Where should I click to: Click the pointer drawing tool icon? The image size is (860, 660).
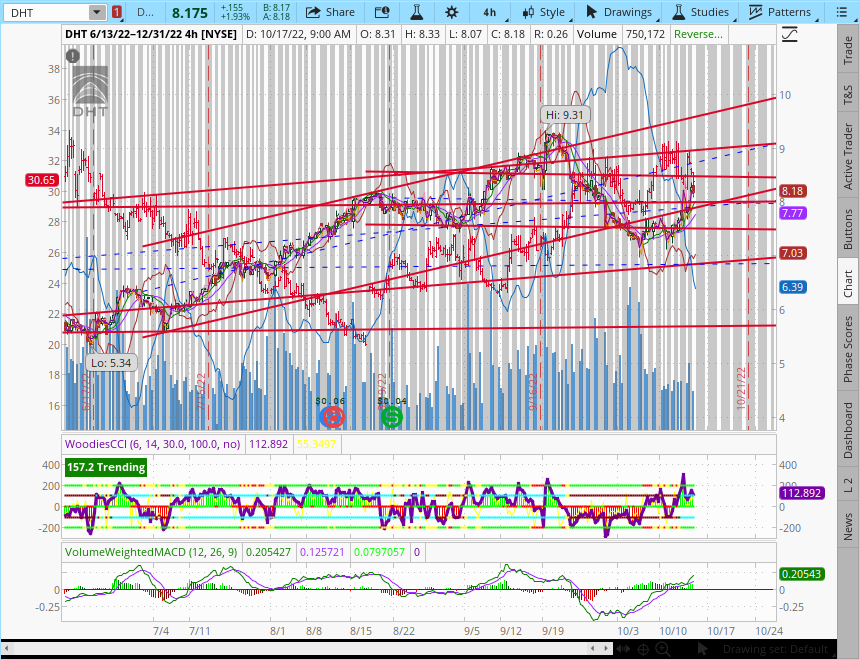coord(701,649)
